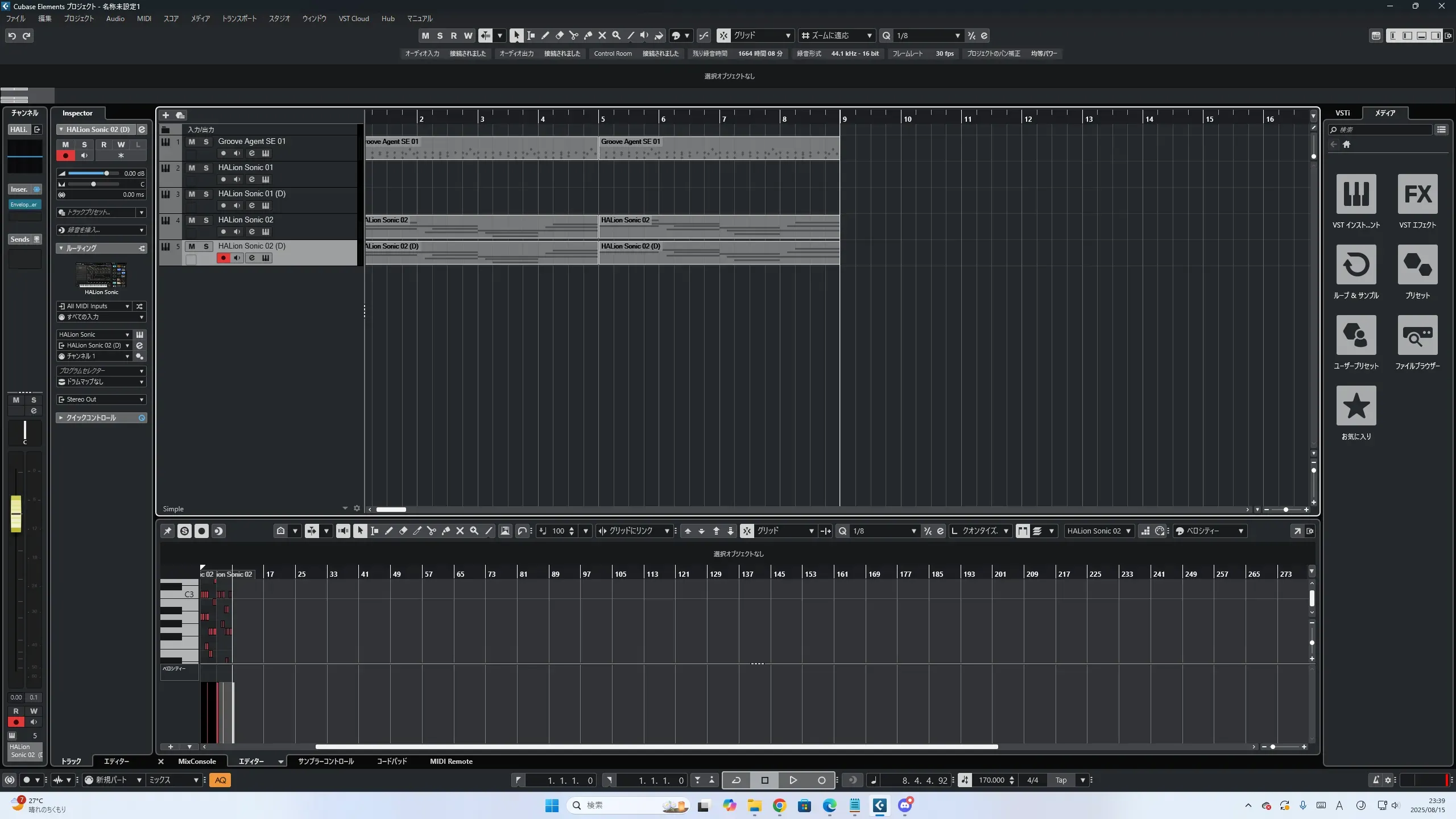Open the MIDI menu in the menu bar
The image size is (1456, 819).
point(144,19)
